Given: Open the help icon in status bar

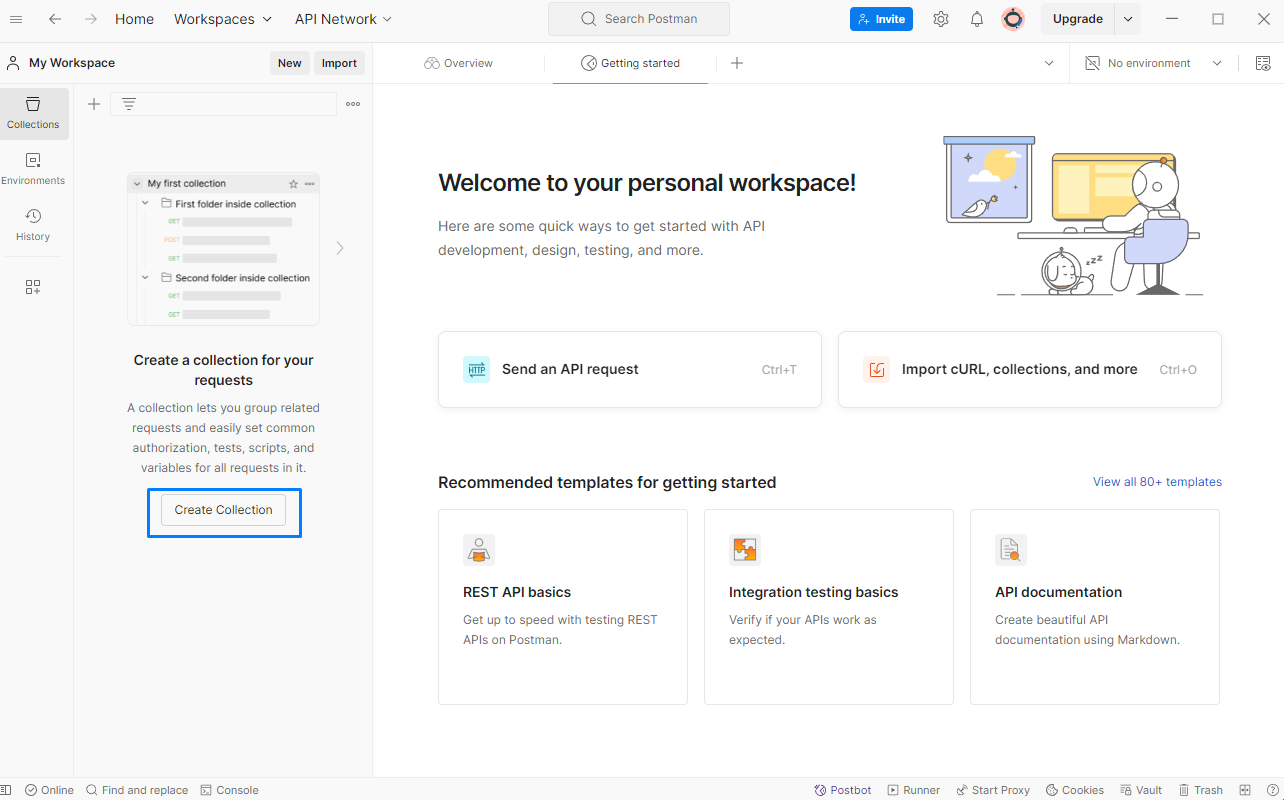Looking at the screenshot, I should click(1272, 790).
